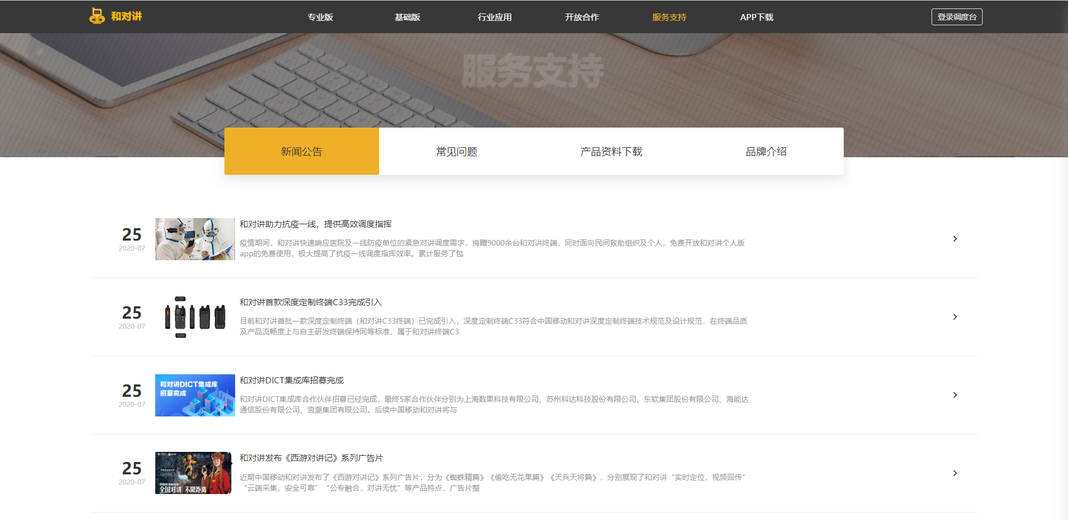Switch to the 常见问题 tab
This screenshot has height=520, width=1068.
tap(456, 151)
